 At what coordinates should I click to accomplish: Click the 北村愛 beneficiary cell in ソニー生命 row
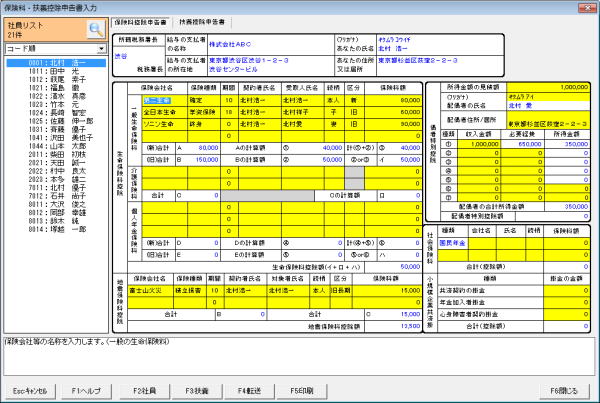click(303, 124)
